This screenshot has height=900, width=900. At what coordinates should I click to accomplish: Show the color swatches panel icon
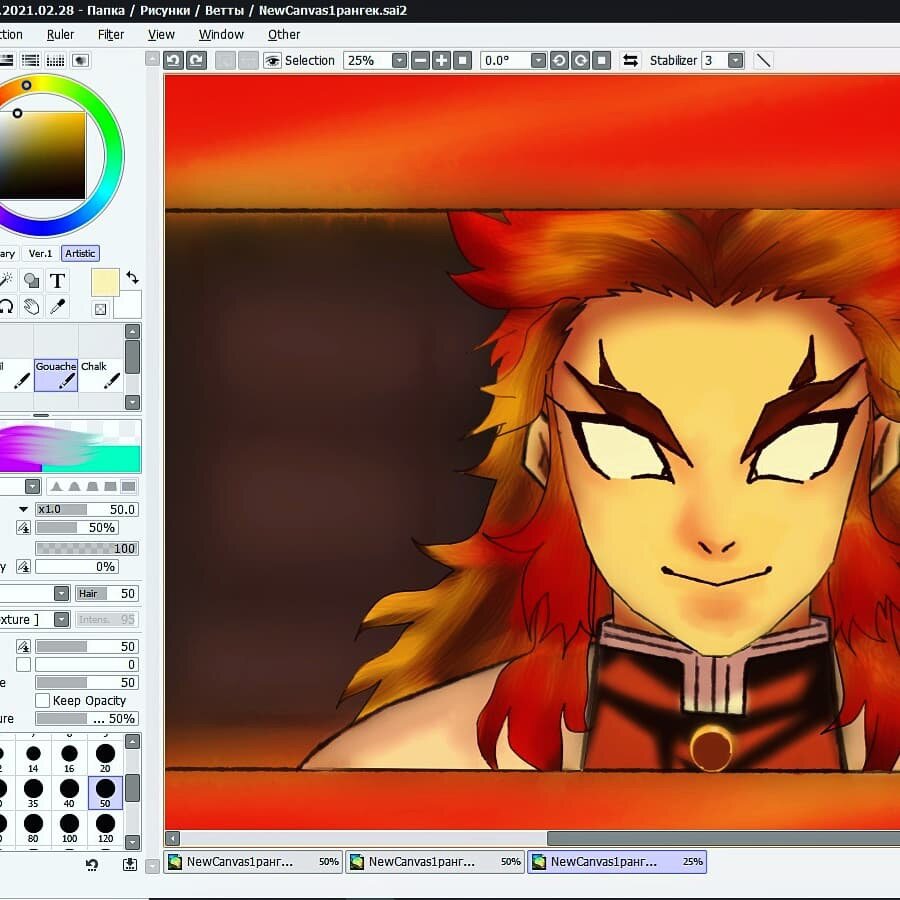[55, 60]
